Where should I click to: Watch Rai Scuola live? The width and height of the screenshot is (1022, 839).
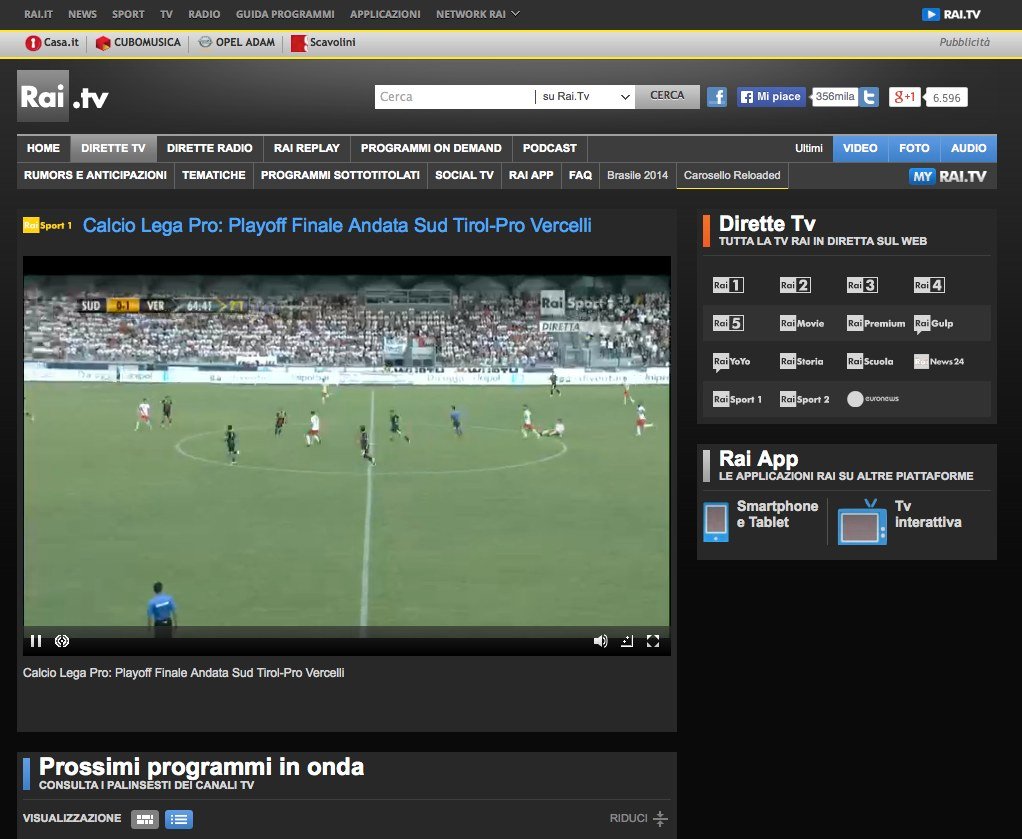point(870,361)
